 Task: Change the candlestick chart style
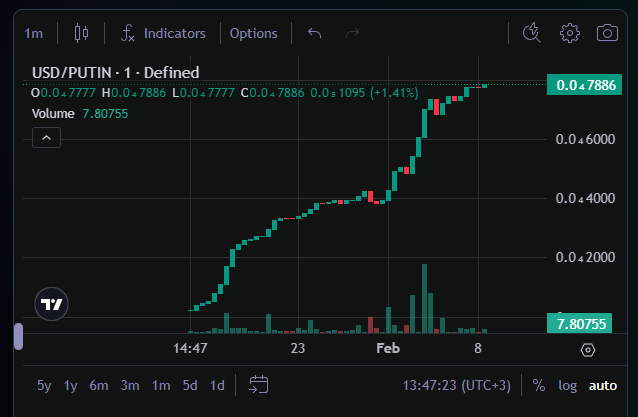(81, 33)
